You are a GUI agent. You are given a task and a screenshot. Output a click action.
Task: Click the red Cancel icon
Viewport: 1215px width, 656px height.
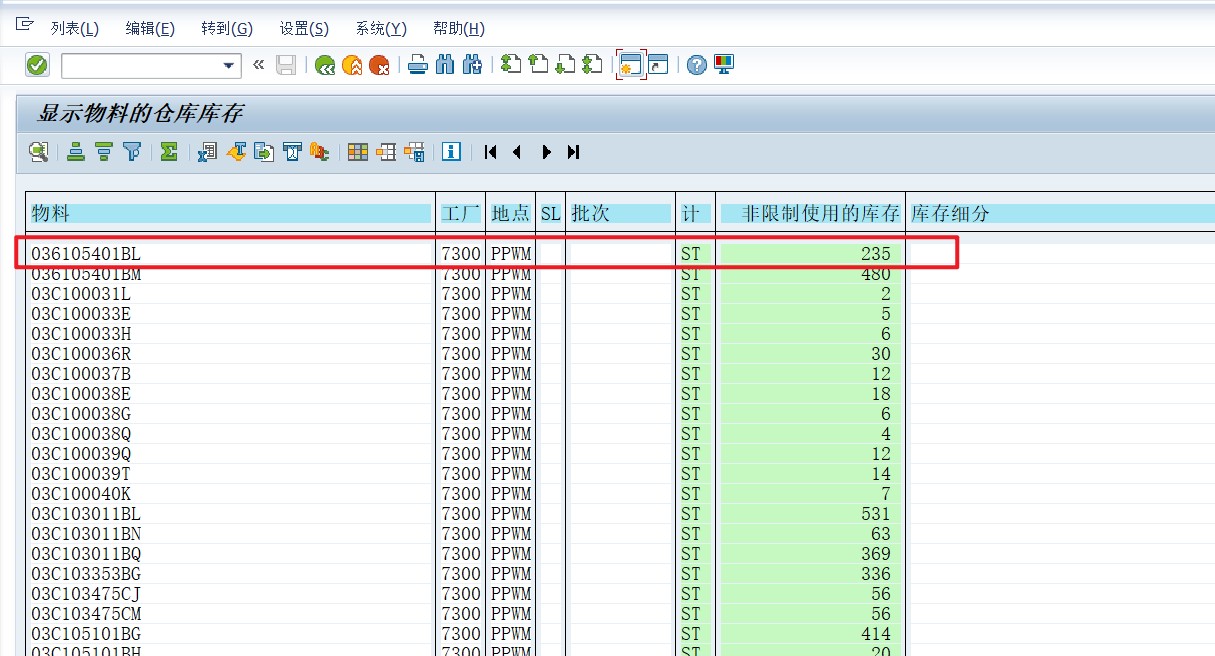[379, 65]
